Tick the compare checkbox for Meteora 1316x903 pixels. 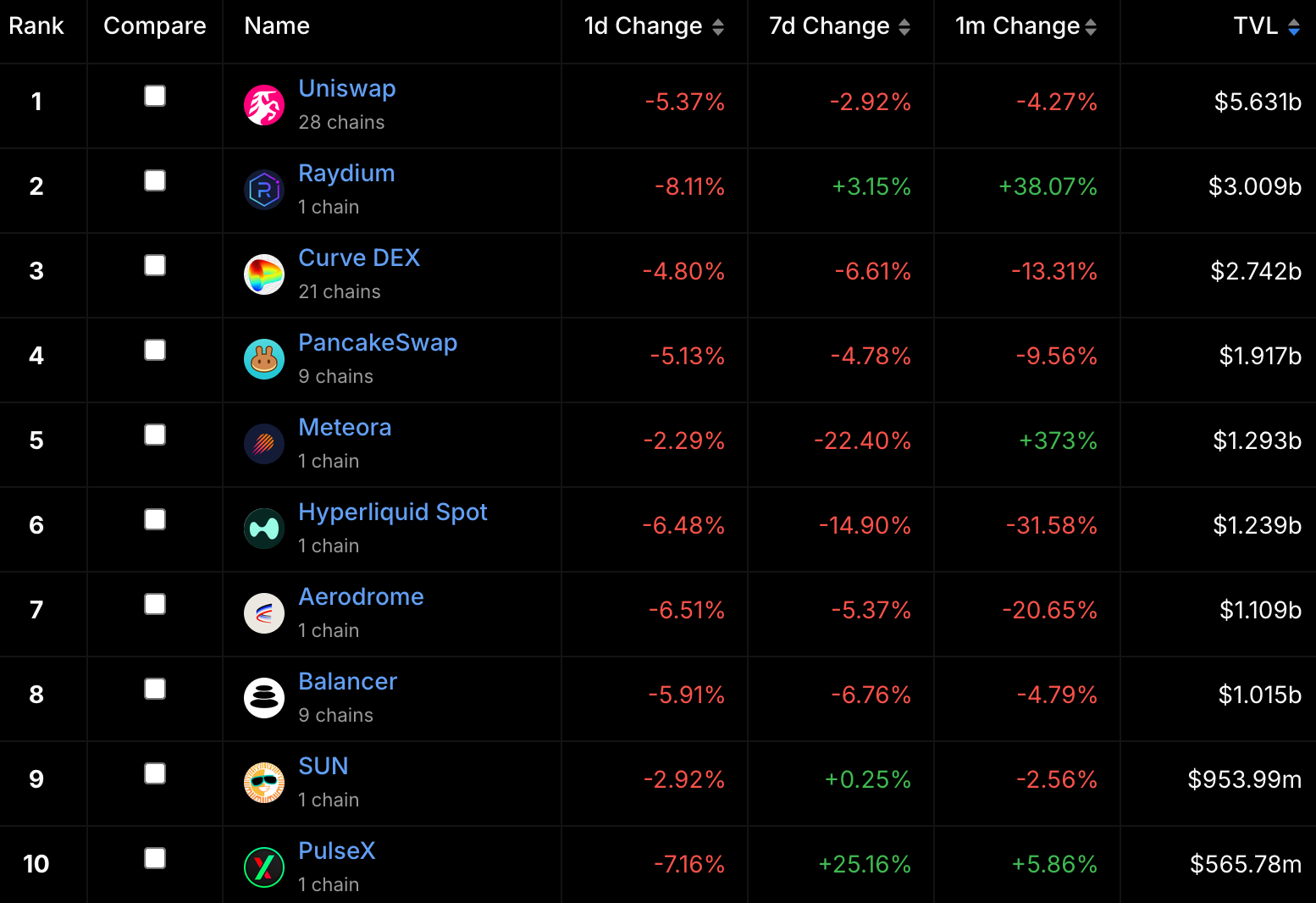pyautogui.click(x=155, y=435)
